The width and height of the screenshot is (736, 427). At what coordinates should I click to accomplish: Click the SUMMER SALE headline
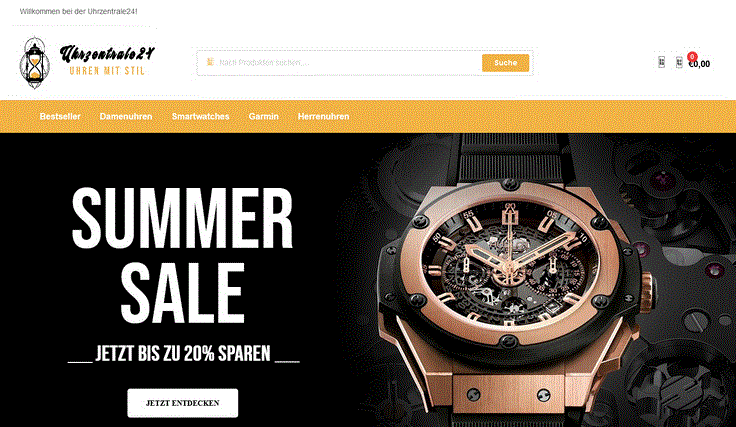point(183,255)
